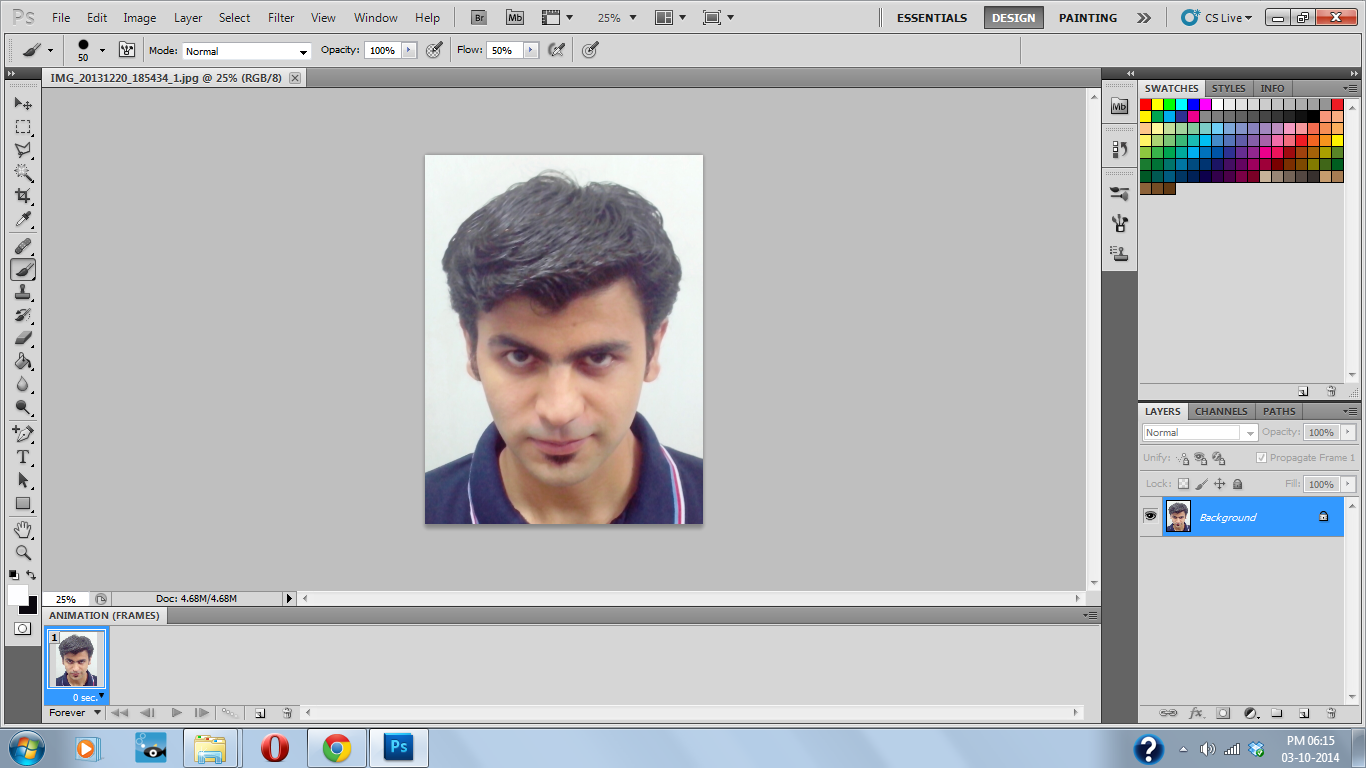This screenshot has height=768, width=1366.
Task: Switch to the Channels tab
Action: [x=1221, y=411]
